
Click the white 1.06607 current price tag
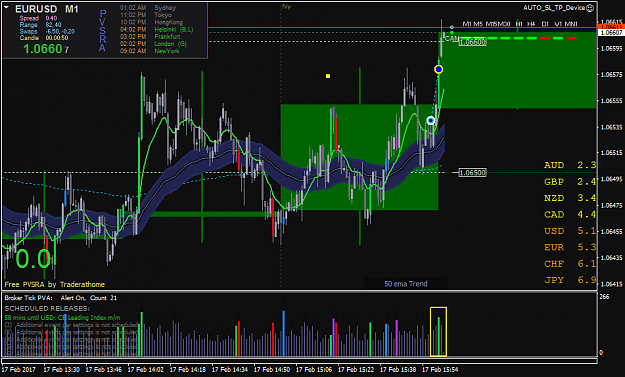(x=611, y=33)
